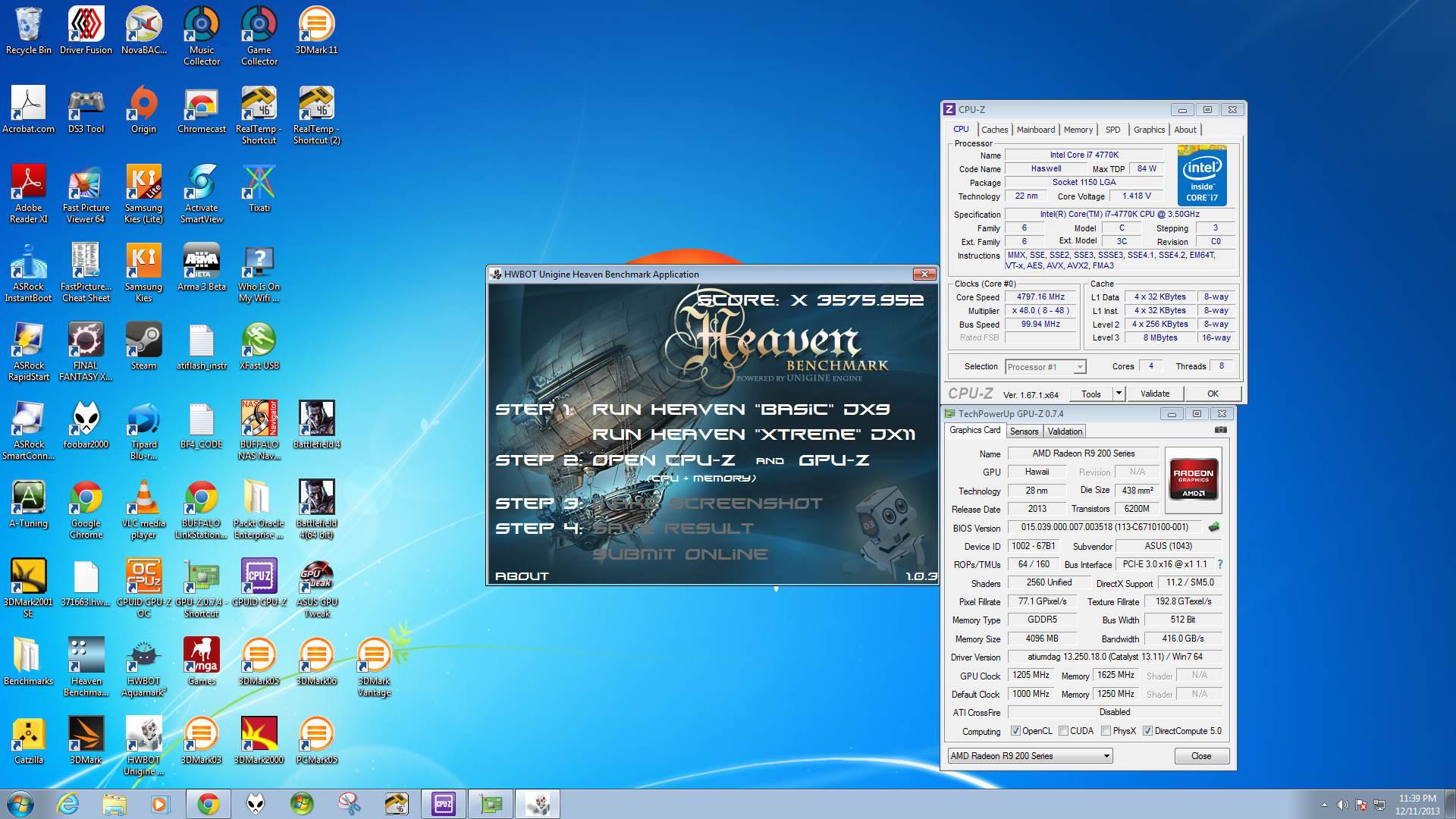Viewport: 1456px width, 819px height.
Task: Open the CPU-Z Tools dropdown arrow
Action: click(x=1118, y=394)
